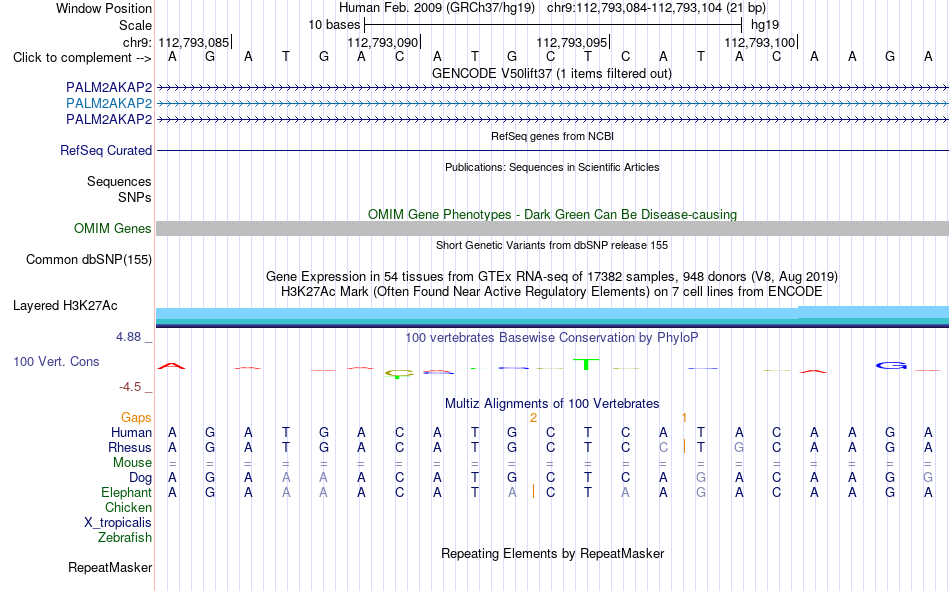The height and width of the screenshot is (591, 950).
Task: Select the "X_tropicalis" alignment row label
Action: pos(118,523)
